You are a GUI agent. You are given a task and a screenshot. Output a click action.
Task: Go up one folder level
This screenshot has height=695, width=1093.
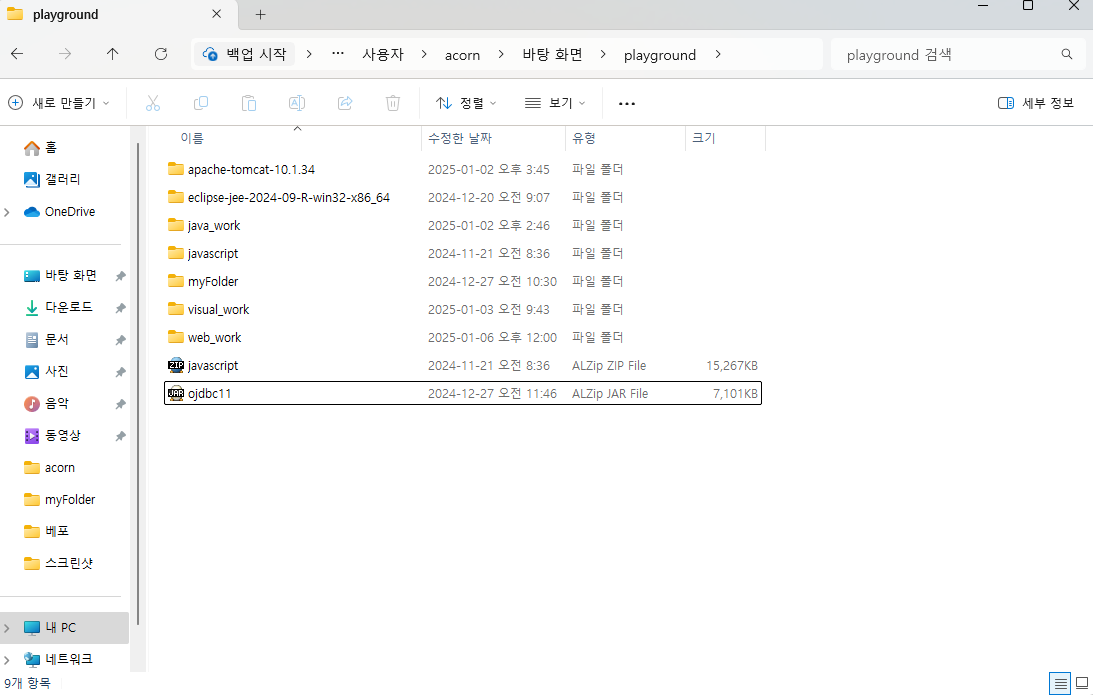112,54
